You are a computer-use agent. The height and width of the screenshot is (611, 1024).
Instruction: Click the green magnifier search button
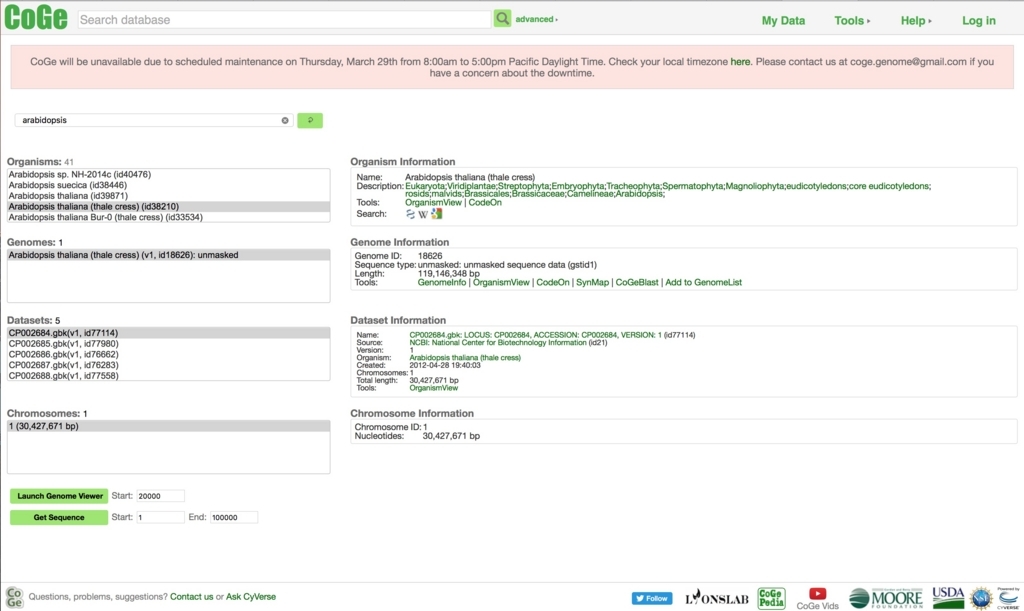click(502, 19)
